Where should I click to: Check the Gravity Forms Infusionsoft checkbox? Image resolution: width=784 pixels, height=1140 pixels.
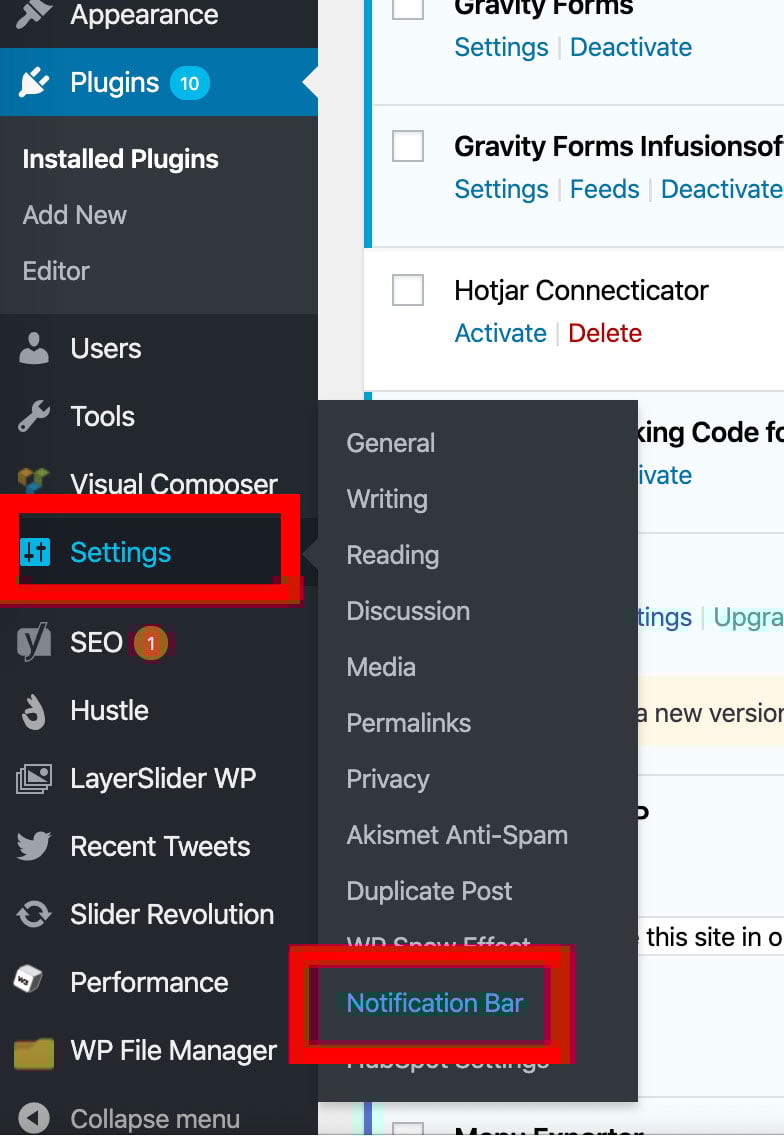click(x=408, y=146)
